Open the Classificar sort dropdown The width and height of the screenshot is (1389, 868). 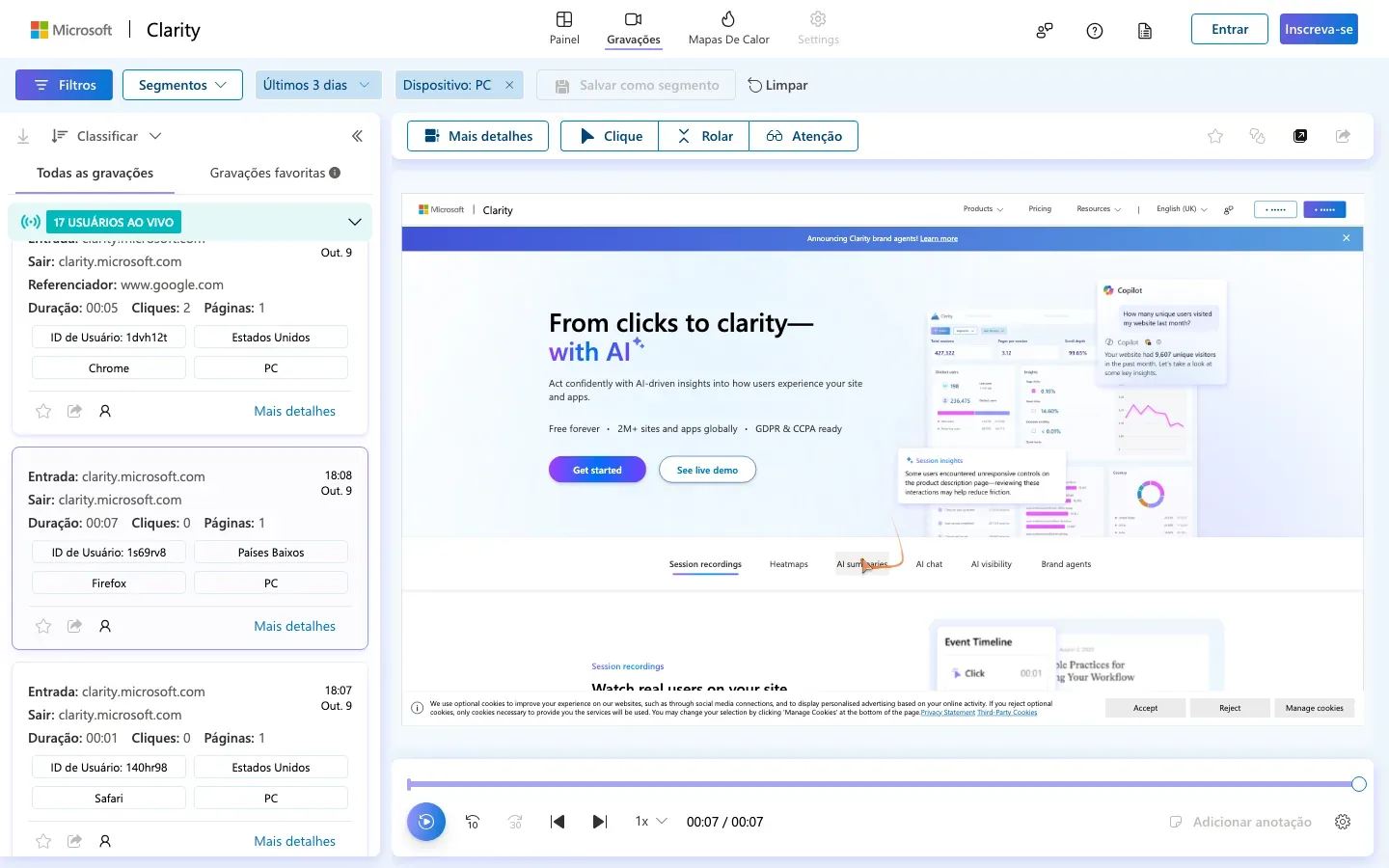coord(106,136)
